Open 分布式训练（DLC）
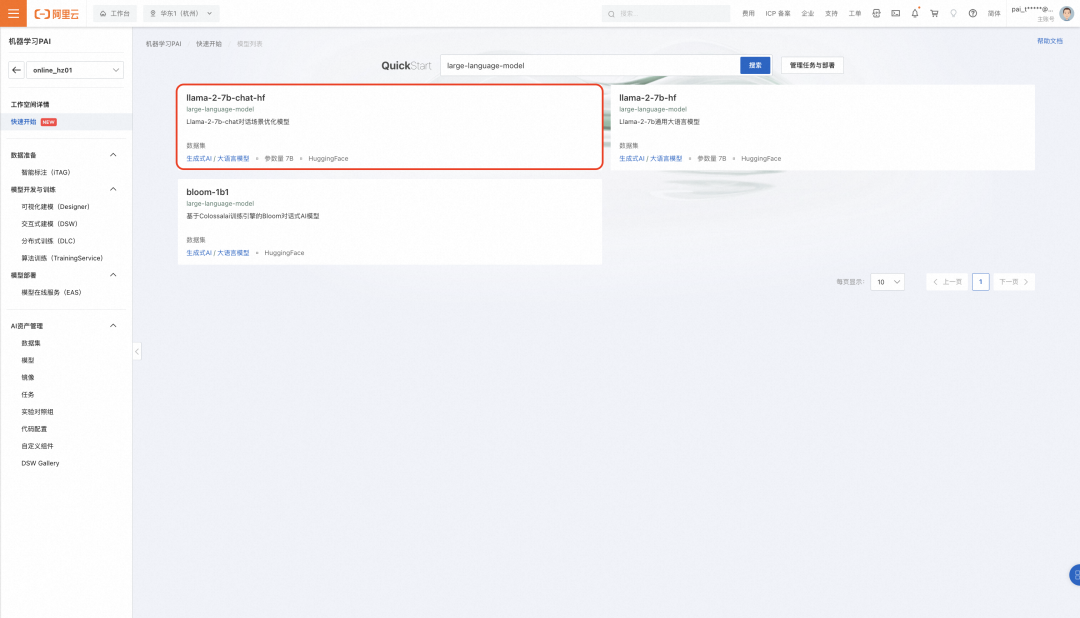Image resolution: width=1080 pixels, height=618 pixels. 48,241
